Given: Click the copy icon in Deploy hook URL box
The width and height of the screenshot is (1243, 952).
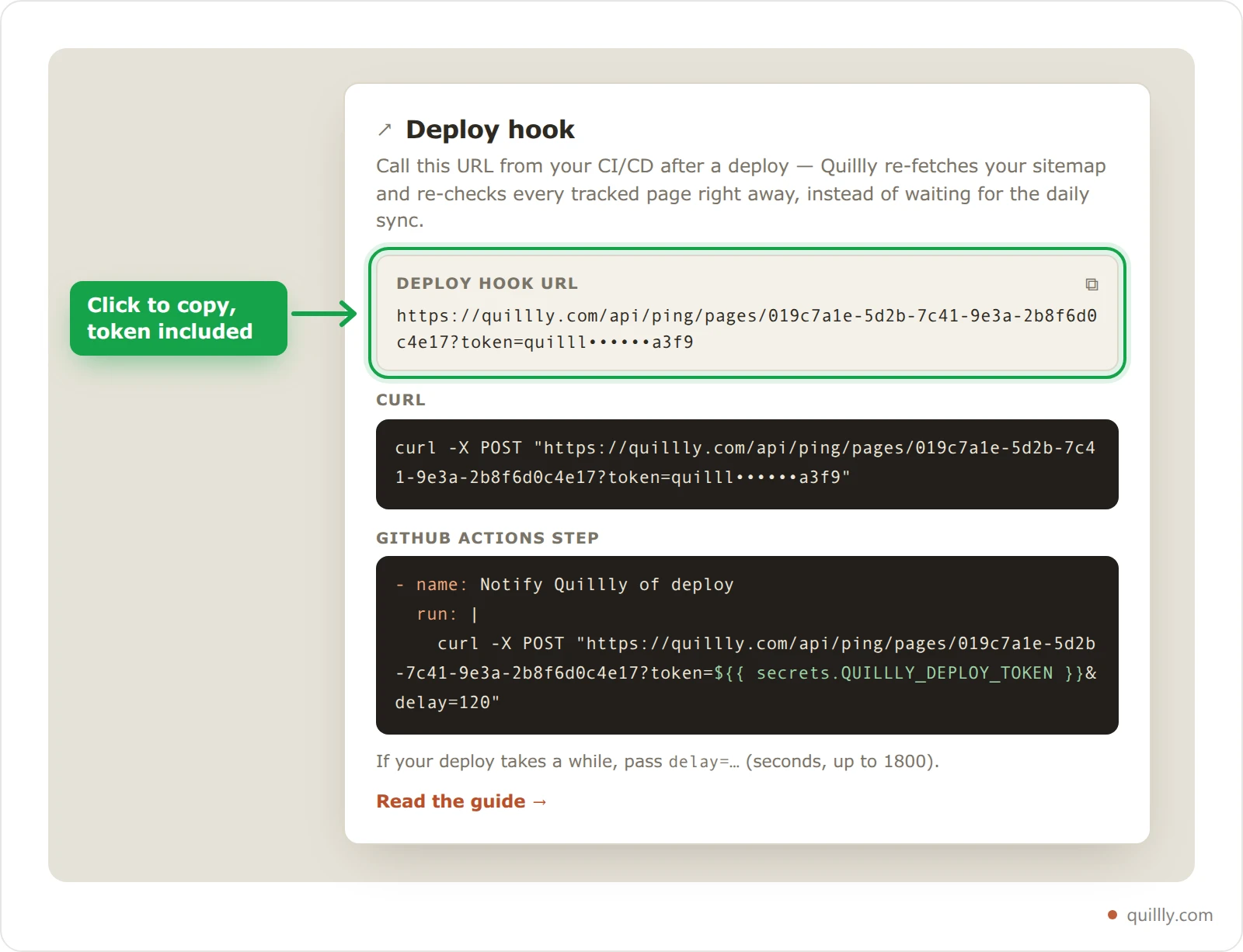Looking at the screenshot, I should 1092,284.
